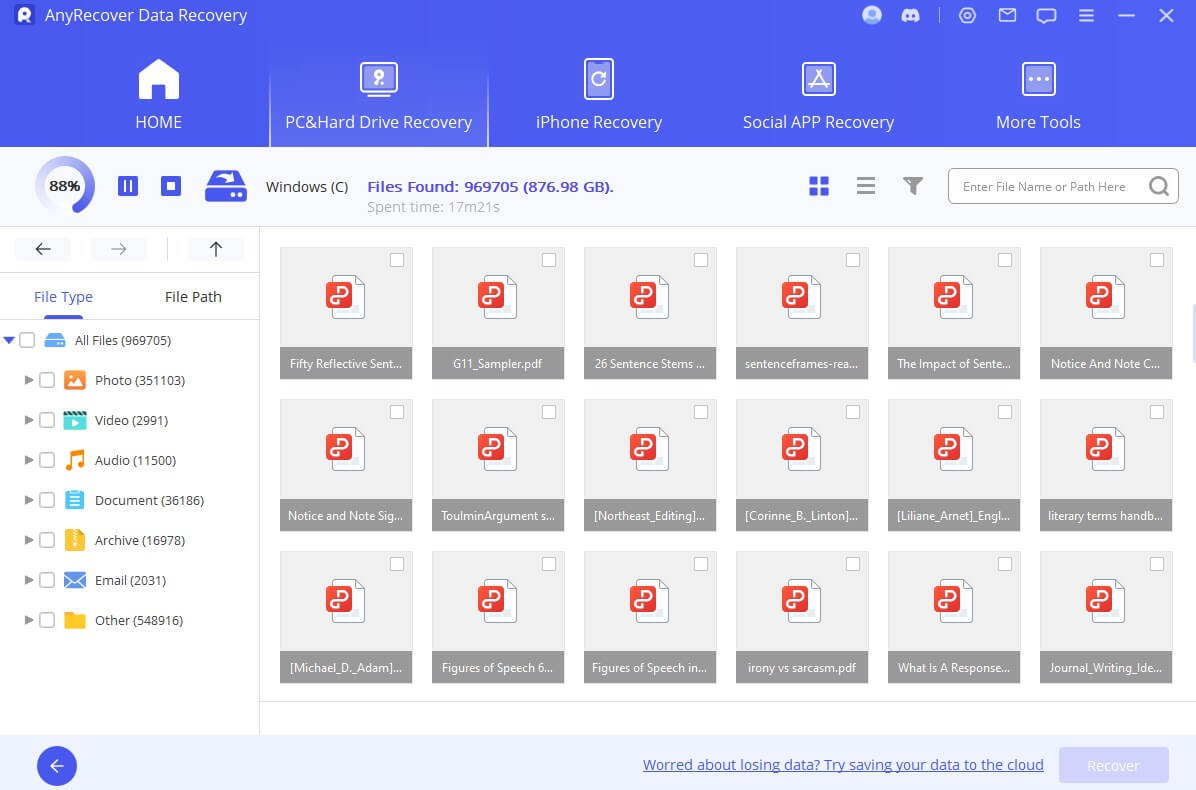
Task: Open the iPhone Recovery section
Action: coord(598,95)
